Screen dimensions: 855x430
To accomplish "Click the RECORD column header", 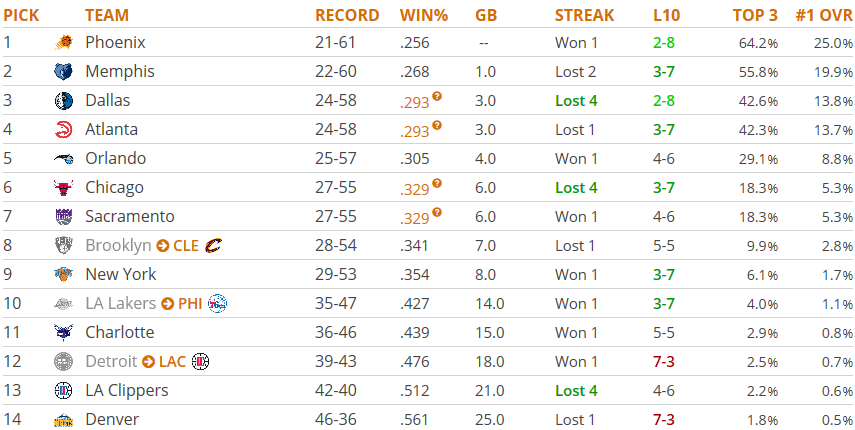I will pyautogui.click(x=347, y=15).
